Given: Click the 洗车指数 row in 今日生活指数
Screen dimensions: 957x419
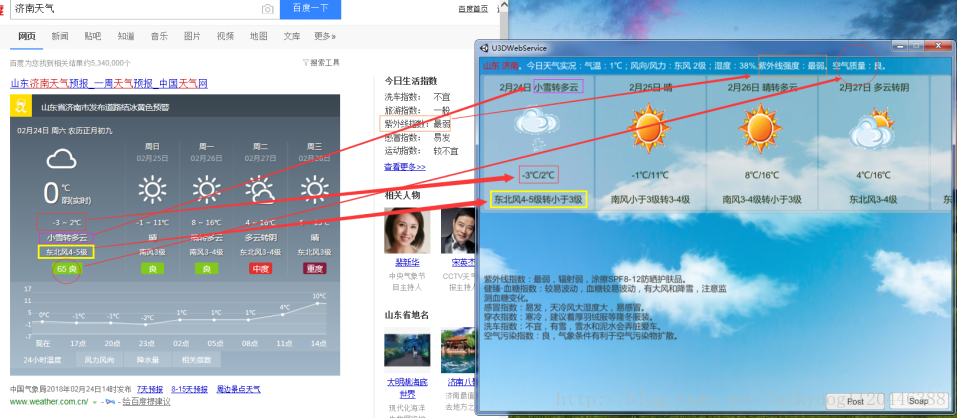Looking at the screenshot, I should pos(417,96).
